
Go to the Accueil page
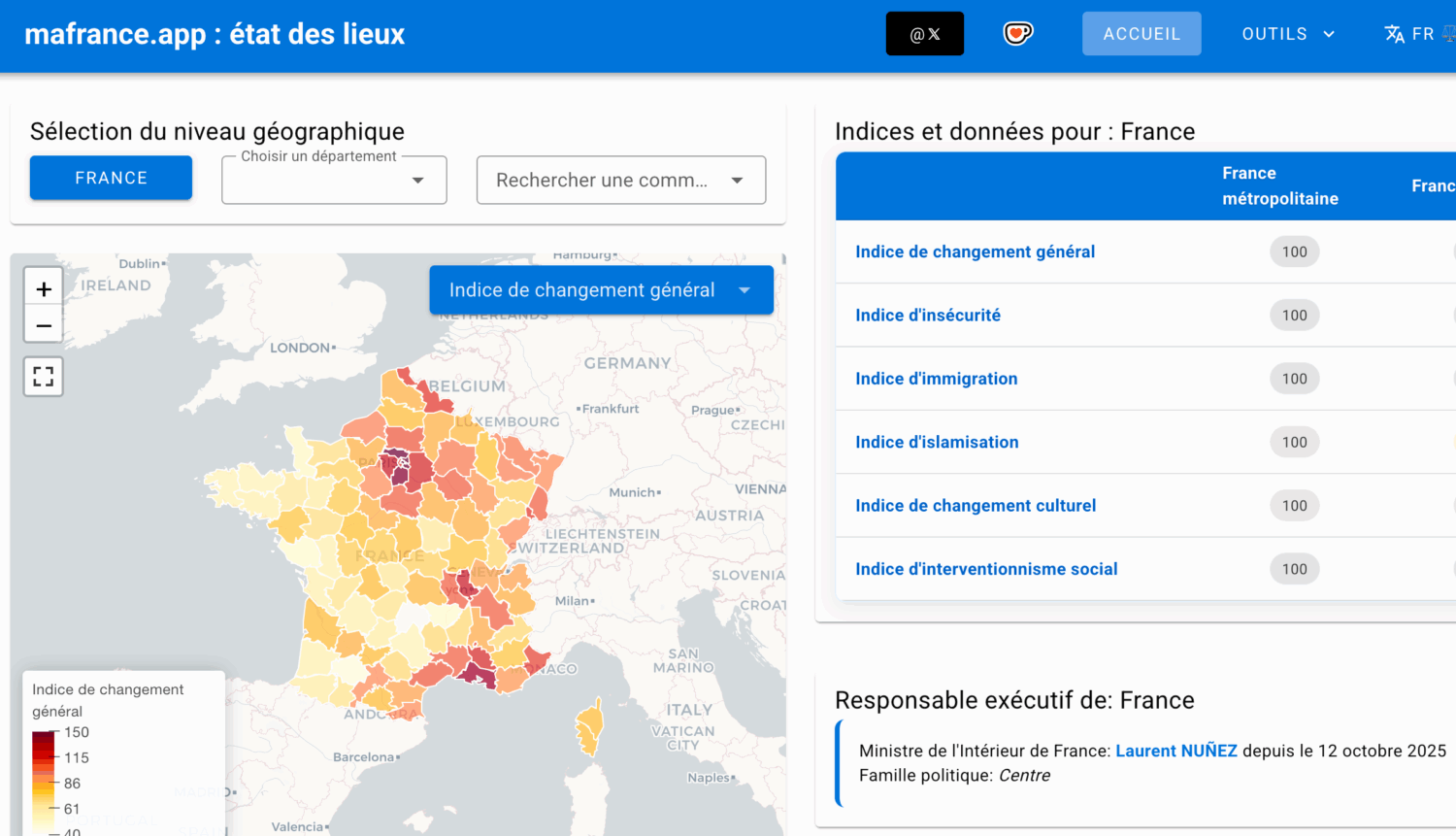pos(1142,34)
